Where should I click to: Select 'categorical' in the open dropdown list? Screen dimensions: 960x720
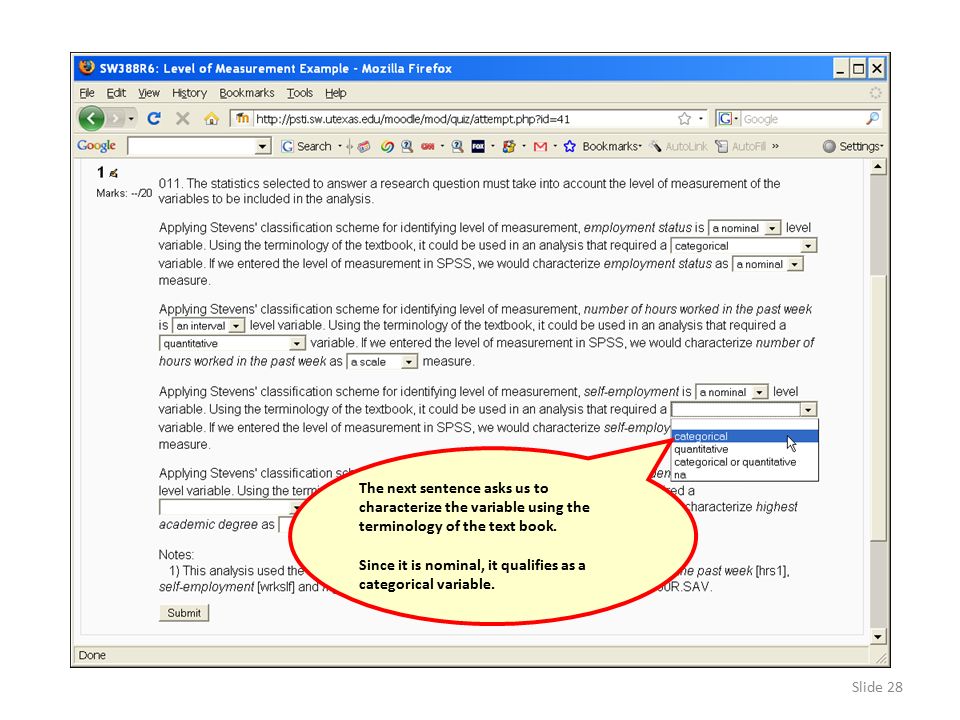pos(744,437)
